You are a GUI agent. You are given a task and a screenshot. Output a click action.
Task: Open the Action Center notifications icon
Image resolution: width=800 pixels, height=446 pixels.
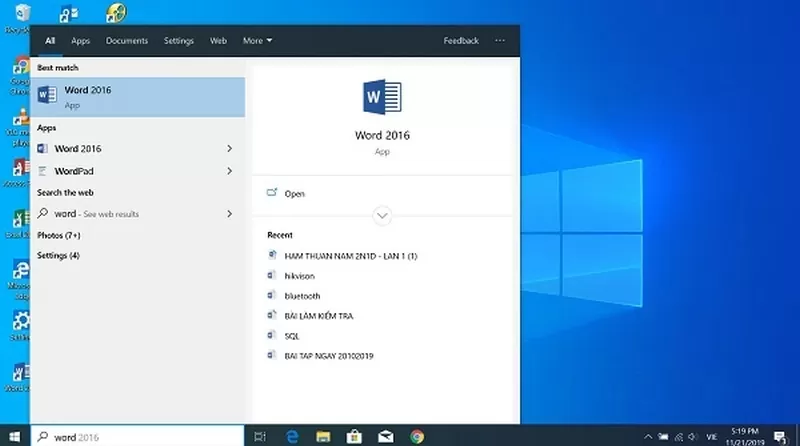pos(780,437)
